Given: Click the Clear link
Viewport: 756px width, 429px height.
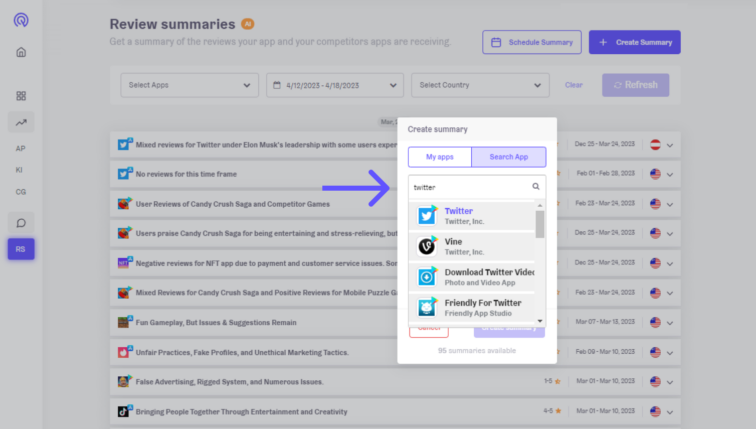Looking at the screenshot, I should click(x=574, y=85).
